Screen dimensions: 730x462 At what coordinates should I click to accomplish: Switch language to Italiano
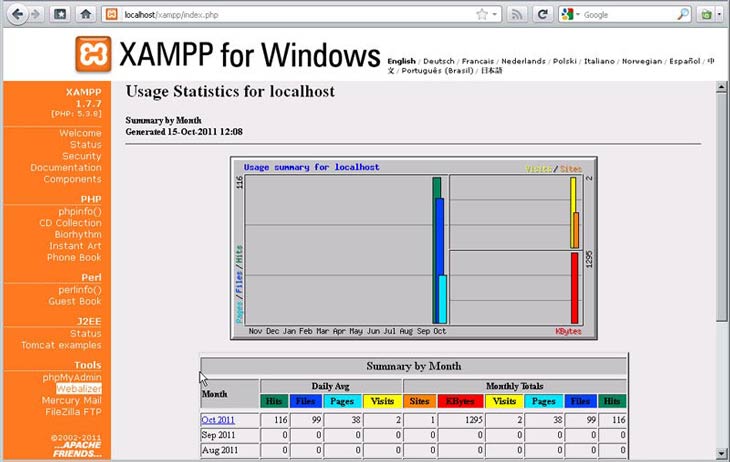(x=599, y=61)
